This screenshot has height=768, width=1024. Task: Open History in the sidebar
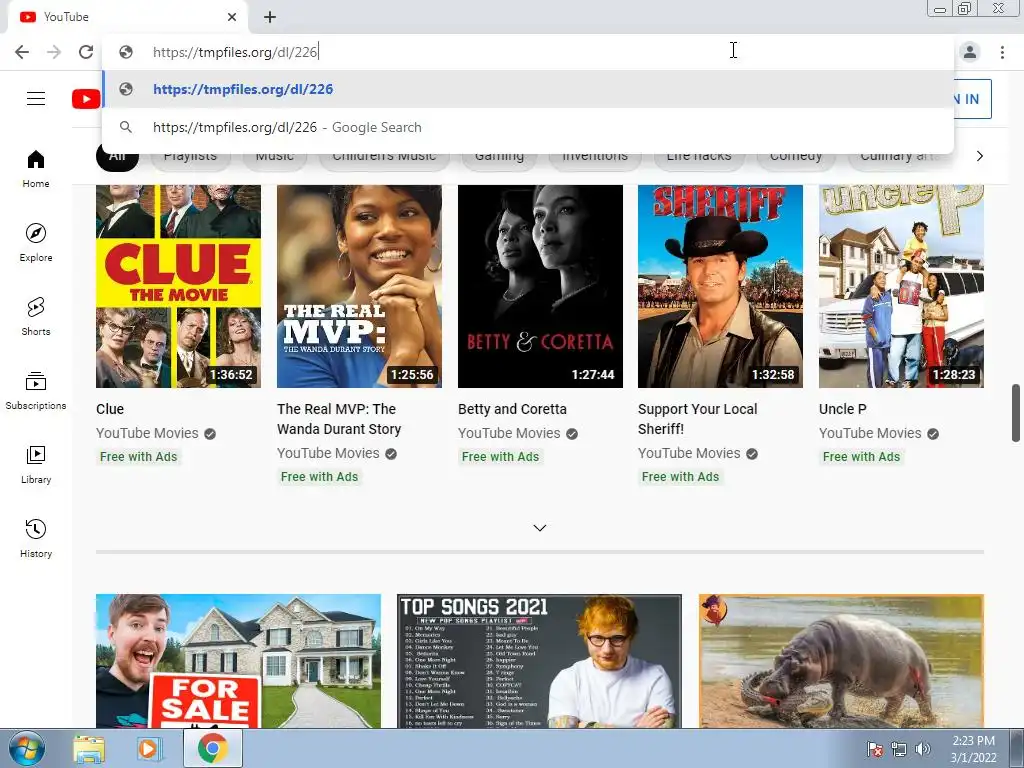(36, 539)
